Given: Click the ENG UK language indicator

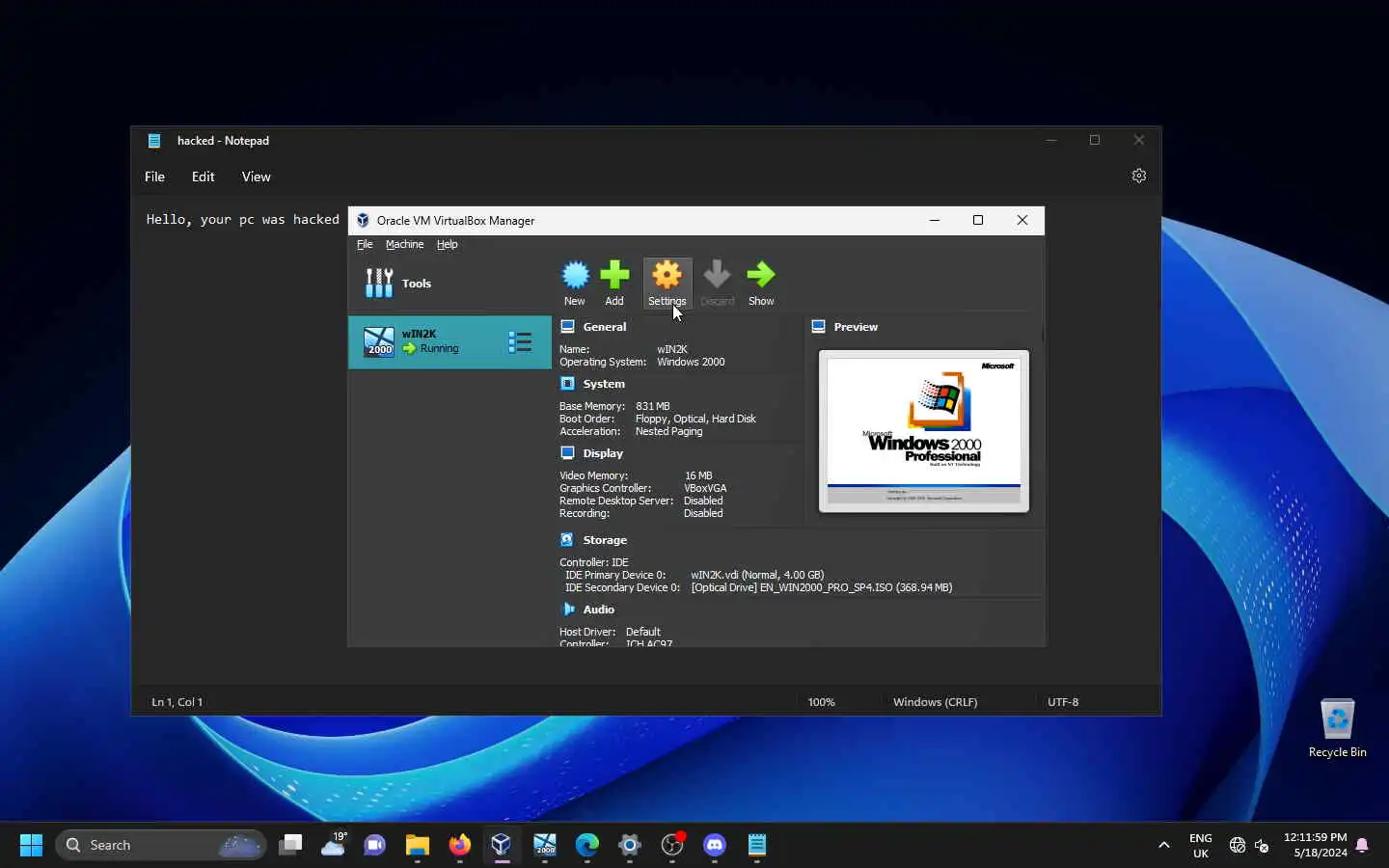Looking at the screenshot, I should tap(1201, 845).
